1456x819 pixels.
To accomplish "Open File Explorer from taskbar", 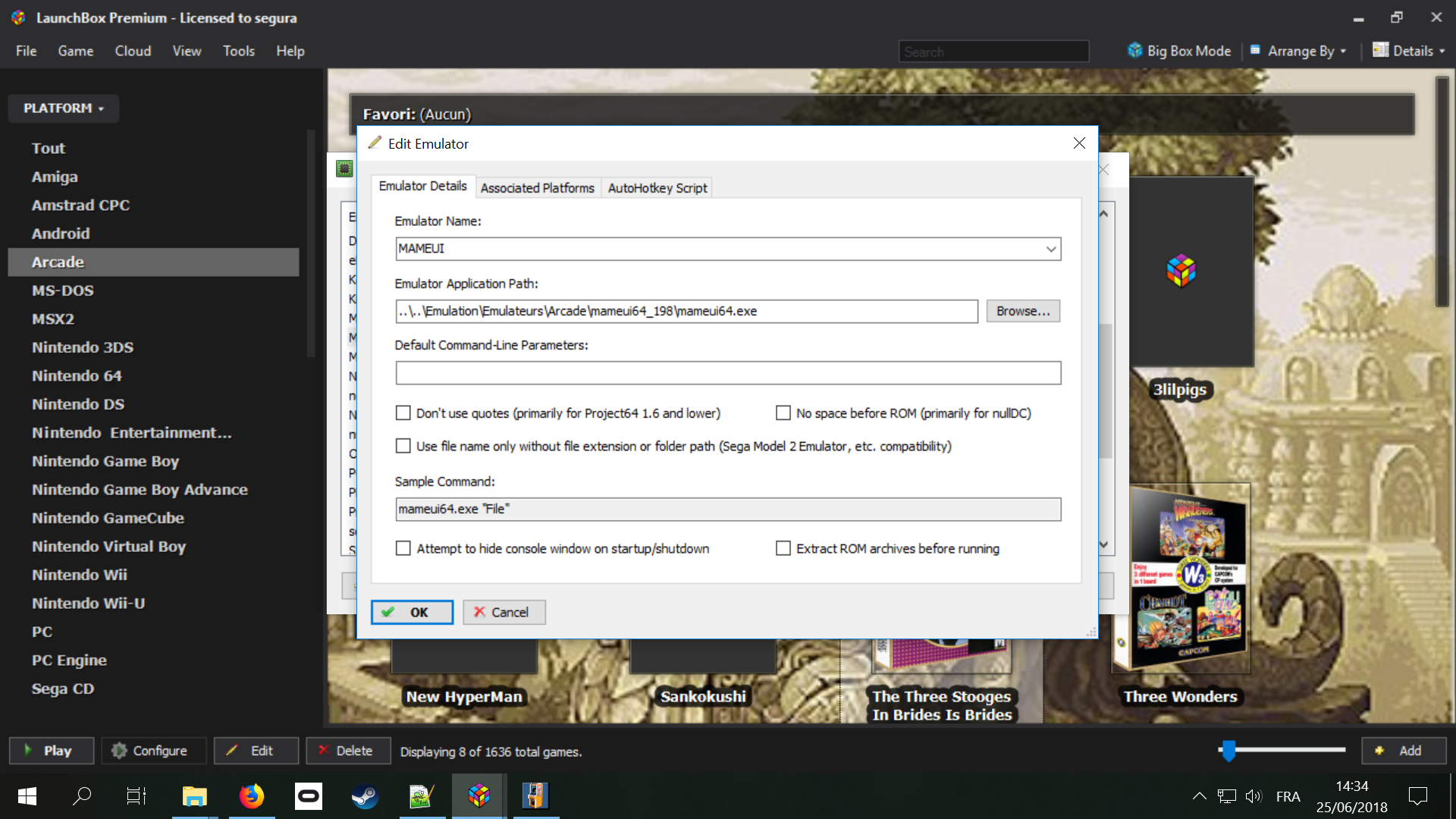I will [x=195, y=796].
